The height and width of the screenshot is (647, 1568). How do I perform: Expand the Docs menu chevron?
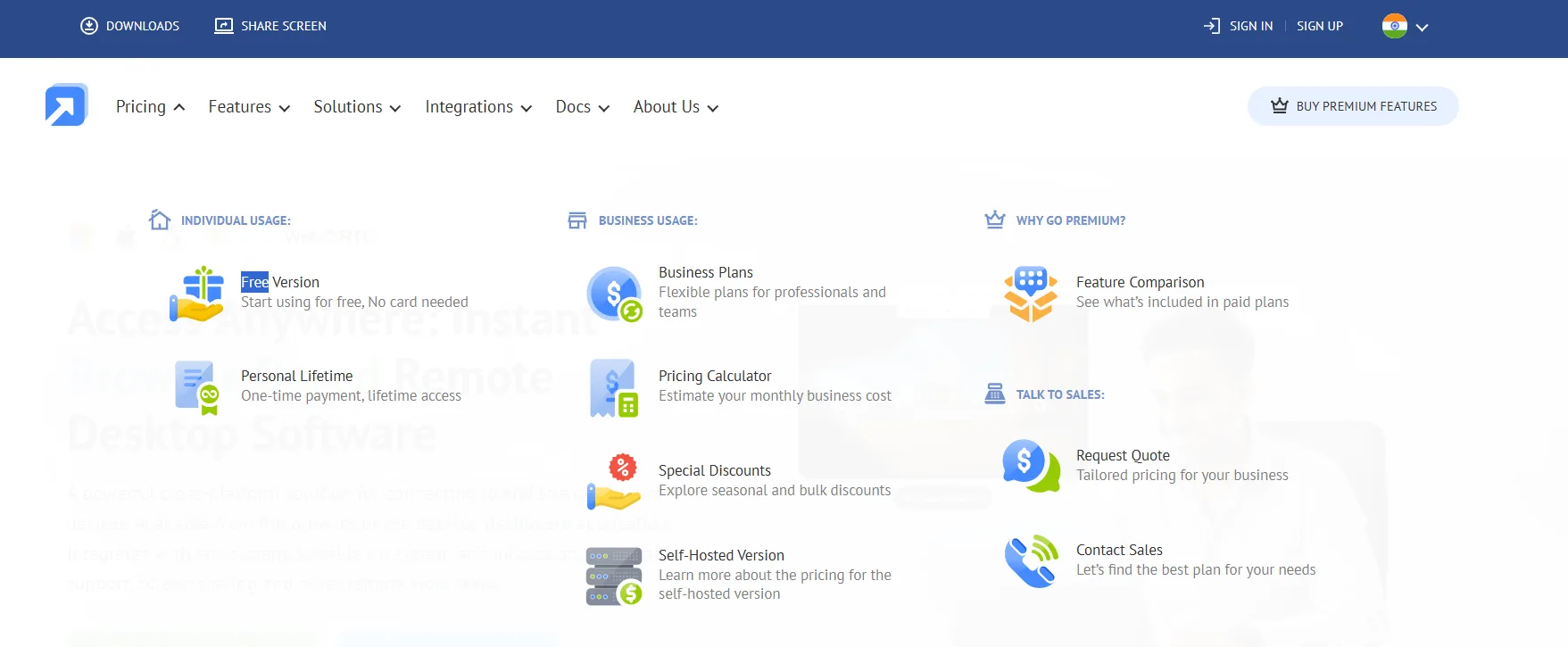pyautogui.click(x=604, y=108)
